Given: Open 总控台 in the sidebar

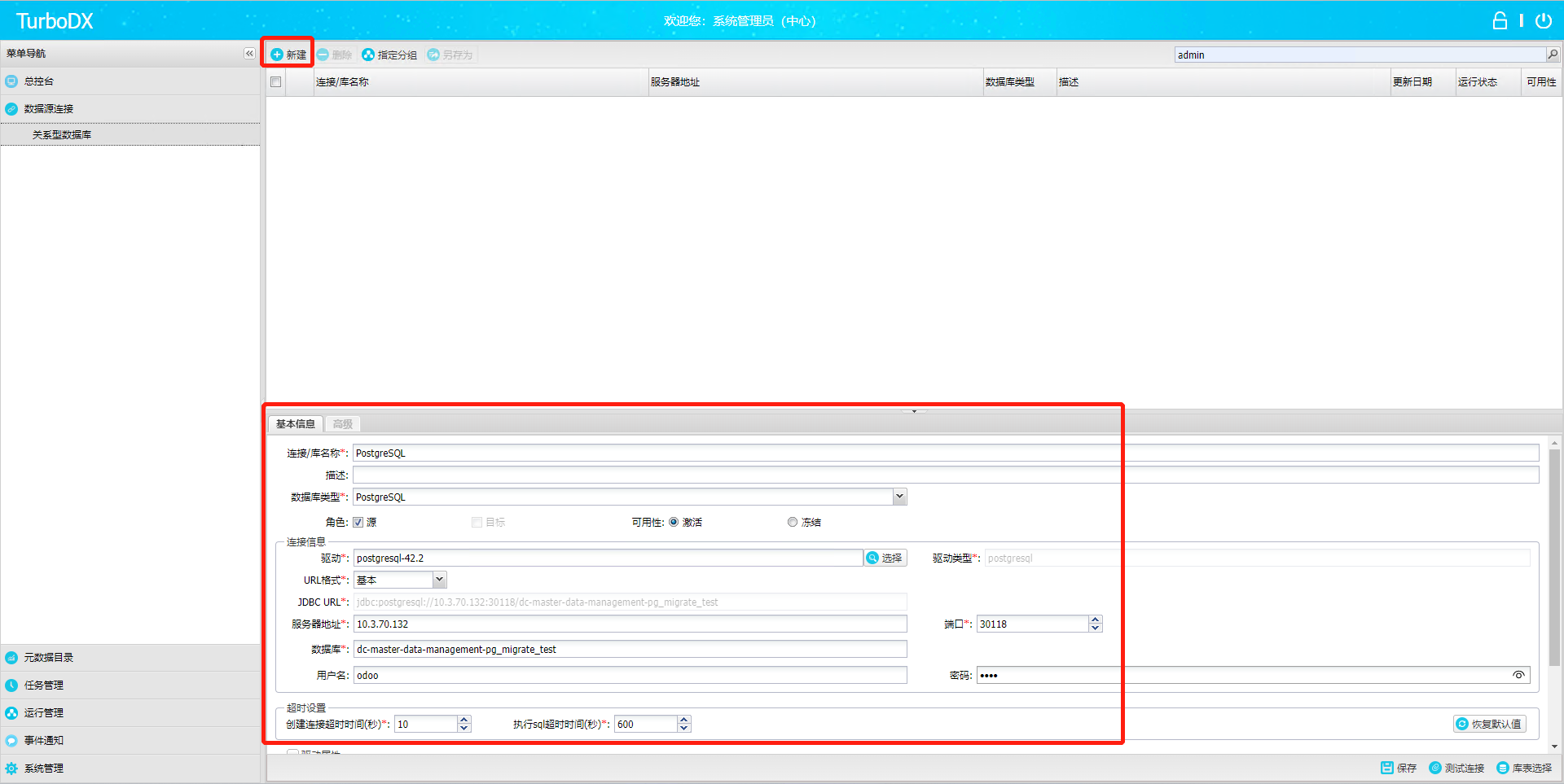Looking at the screenshot, I should (130, 81).
